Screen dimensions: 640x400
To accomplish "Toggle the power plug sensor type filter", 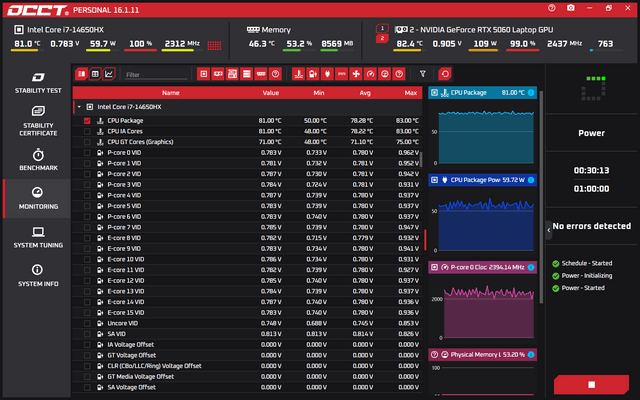I will [x=327, y=74].
